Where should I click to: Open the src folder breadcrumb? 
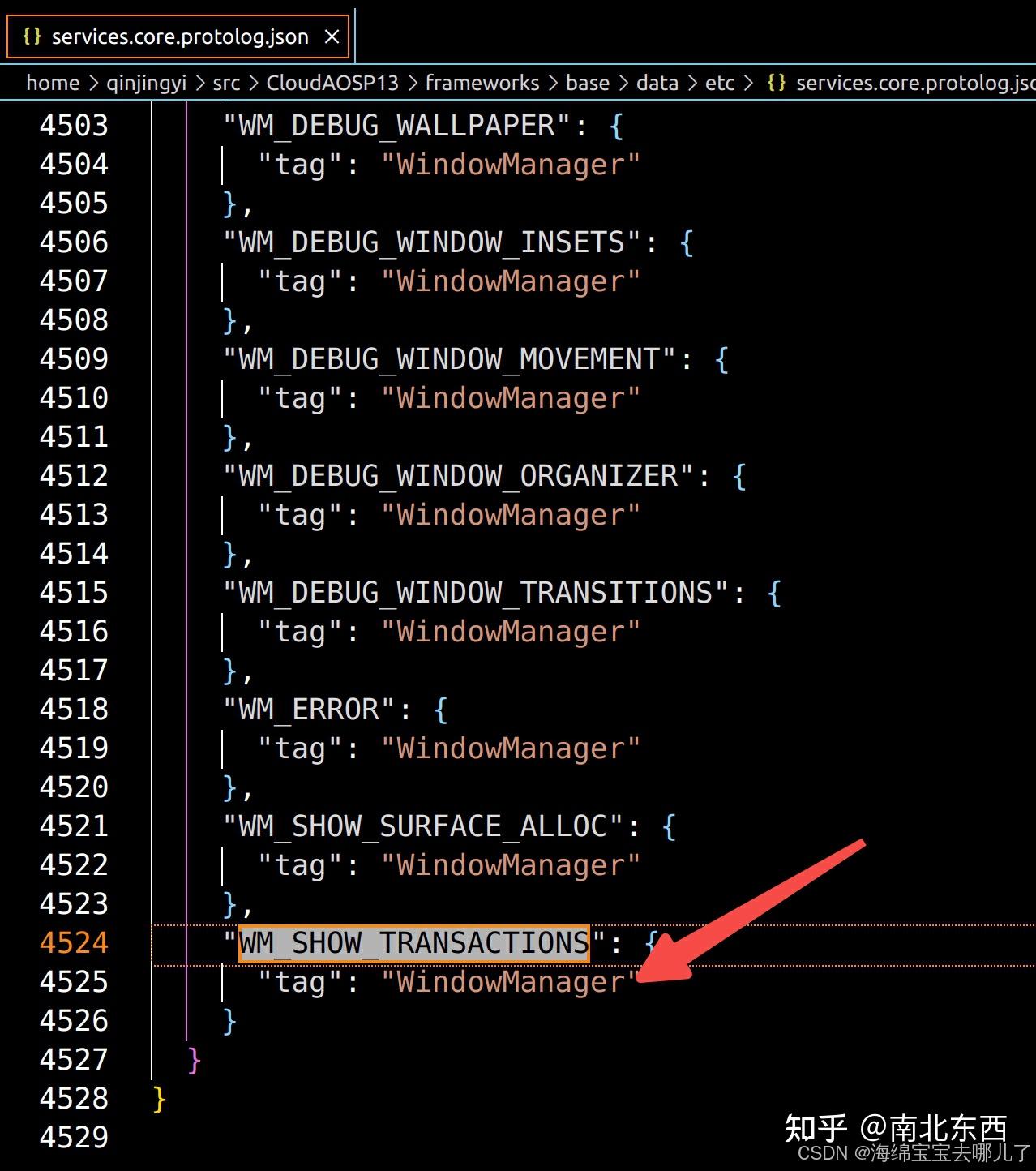pyautogui.click(x=225, y=82)
